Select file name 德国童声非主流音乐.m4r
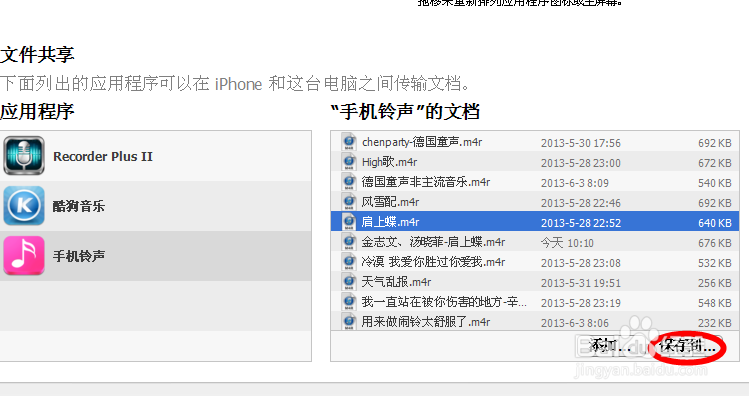Screen dimensions: 749x396 pos(426,182)
